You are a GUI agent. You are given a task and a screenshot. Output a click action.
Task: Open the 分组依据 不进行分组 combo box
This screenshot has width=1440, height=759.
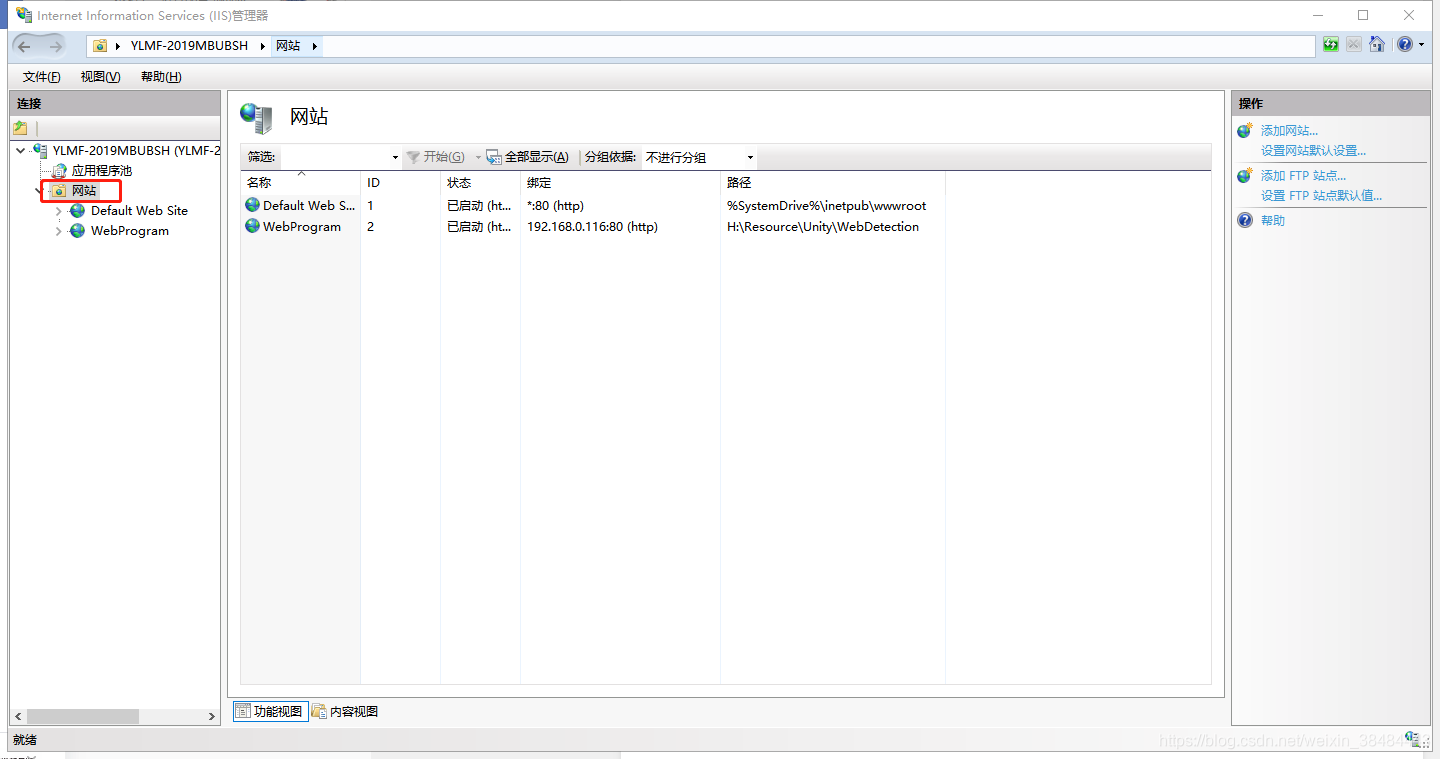click(699, 157)
